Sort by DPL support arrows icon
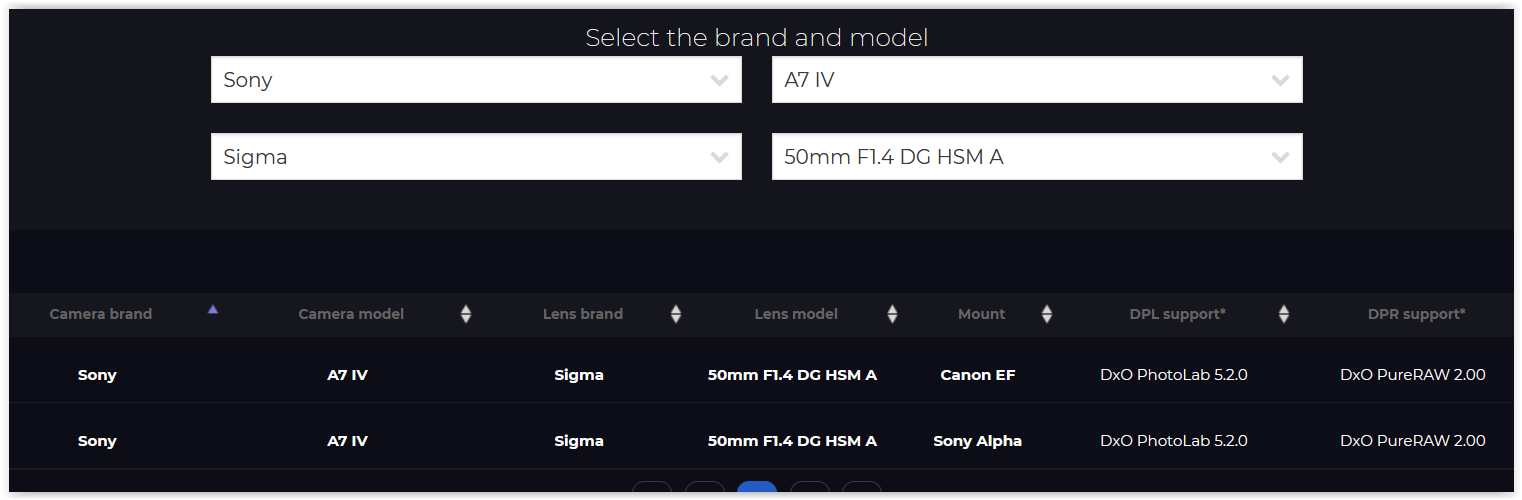 tap(1284, 314)
